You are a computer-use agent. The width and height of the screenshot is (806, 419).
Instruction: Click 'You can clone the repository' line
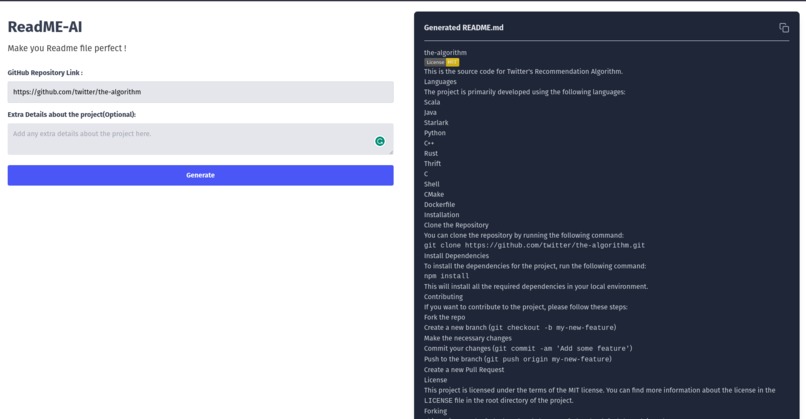point(524,235)
